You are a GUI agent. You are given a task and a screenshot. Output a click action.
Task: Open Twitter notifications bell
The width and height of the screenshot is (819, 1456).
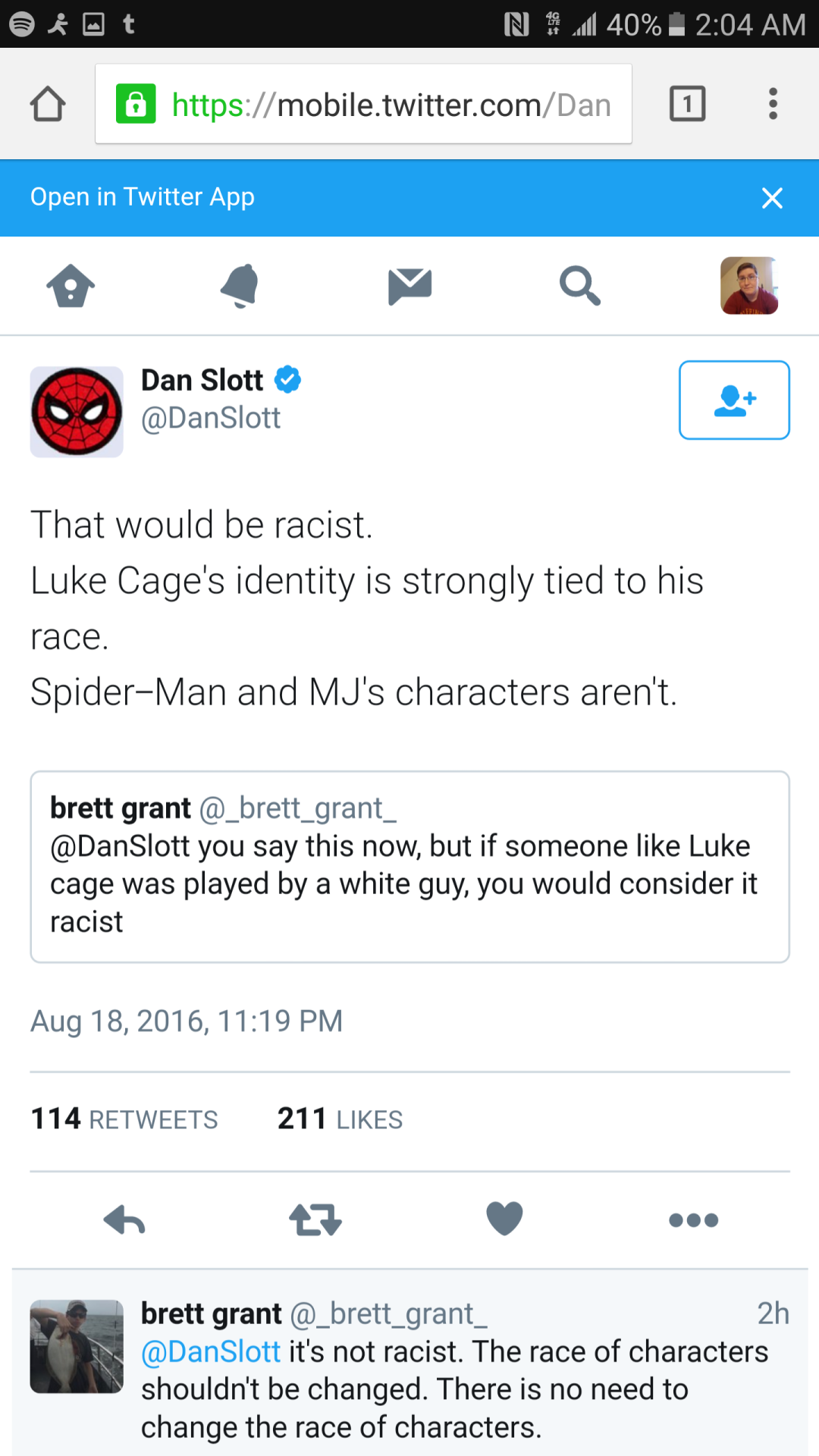(x=240, y=286)
